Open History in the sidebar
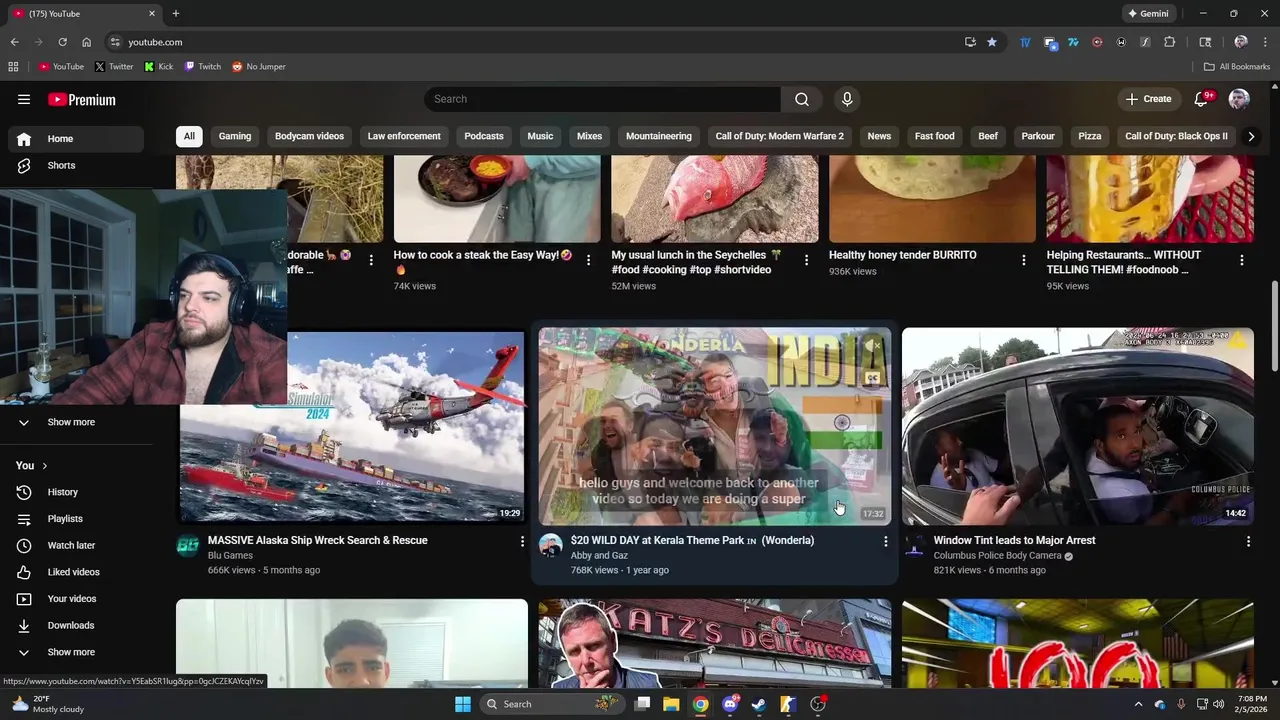 click(76, 492)
